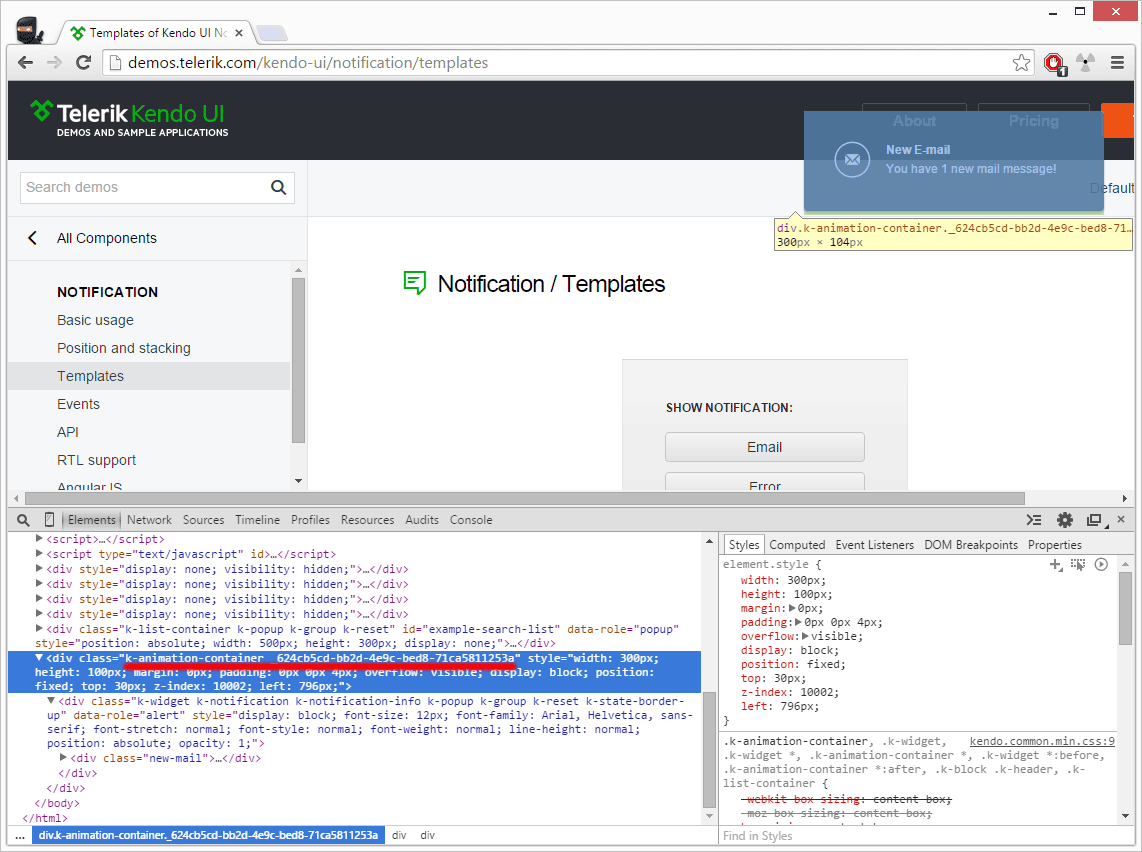Bookmark the page with the star icon

[1021, 63]
